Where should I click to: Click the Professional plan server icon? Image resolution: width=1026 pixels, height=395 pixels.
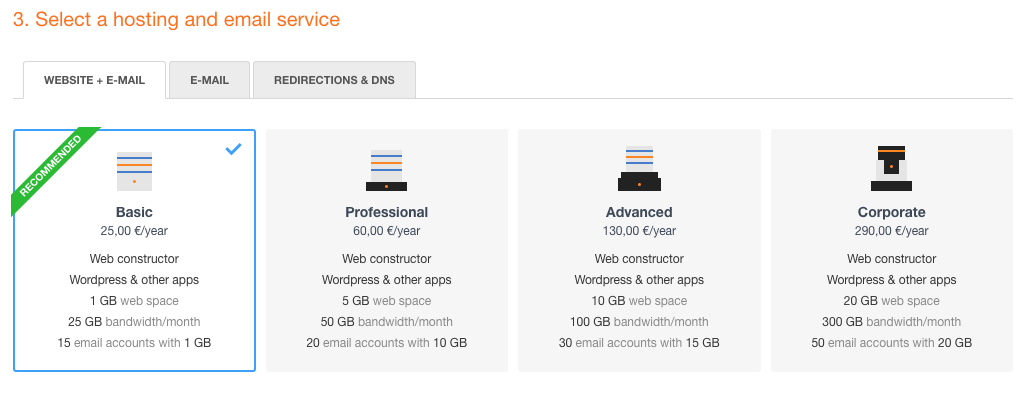(387, 170)
